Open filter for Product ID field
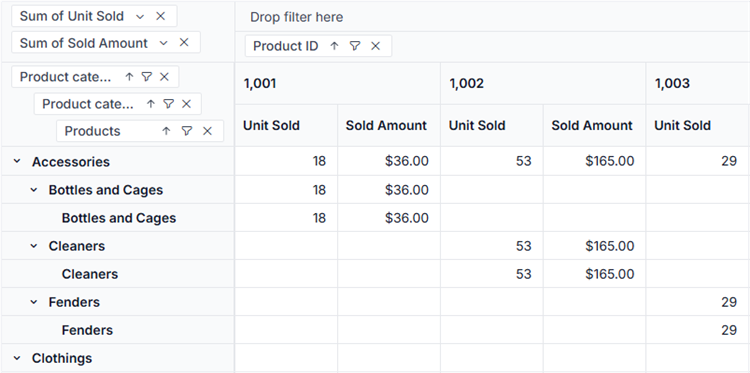The image size is (750, 373). tap(354, 46)
